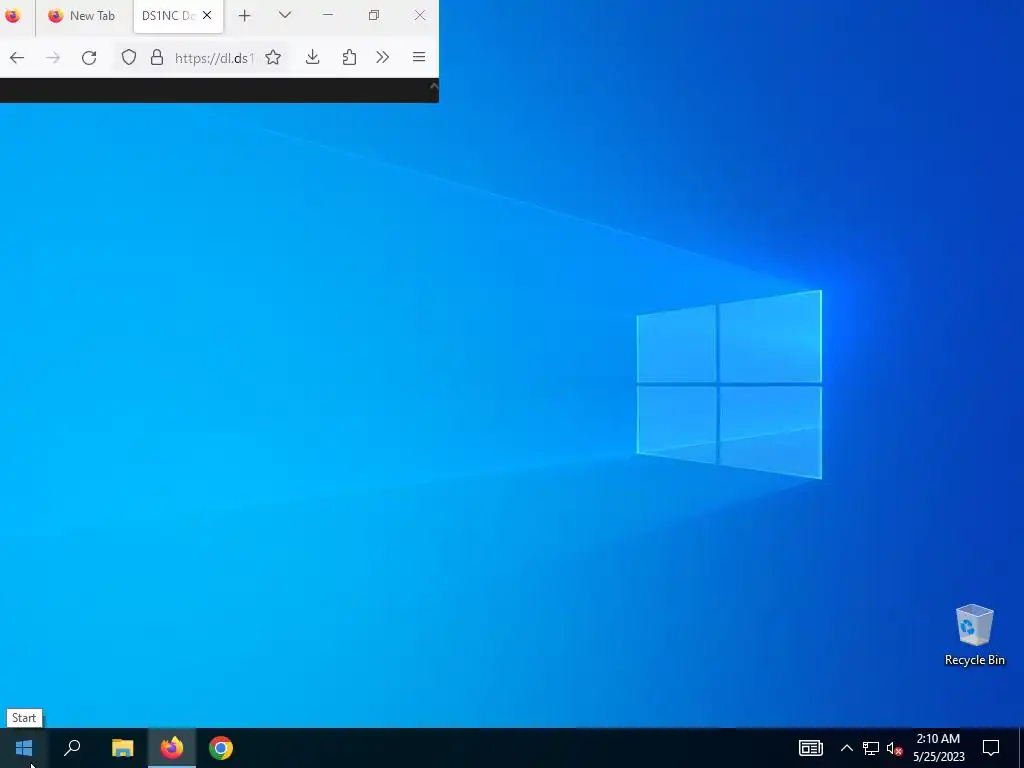
Task: Expand the list all tabs dropdown
Action: [285, 15]
